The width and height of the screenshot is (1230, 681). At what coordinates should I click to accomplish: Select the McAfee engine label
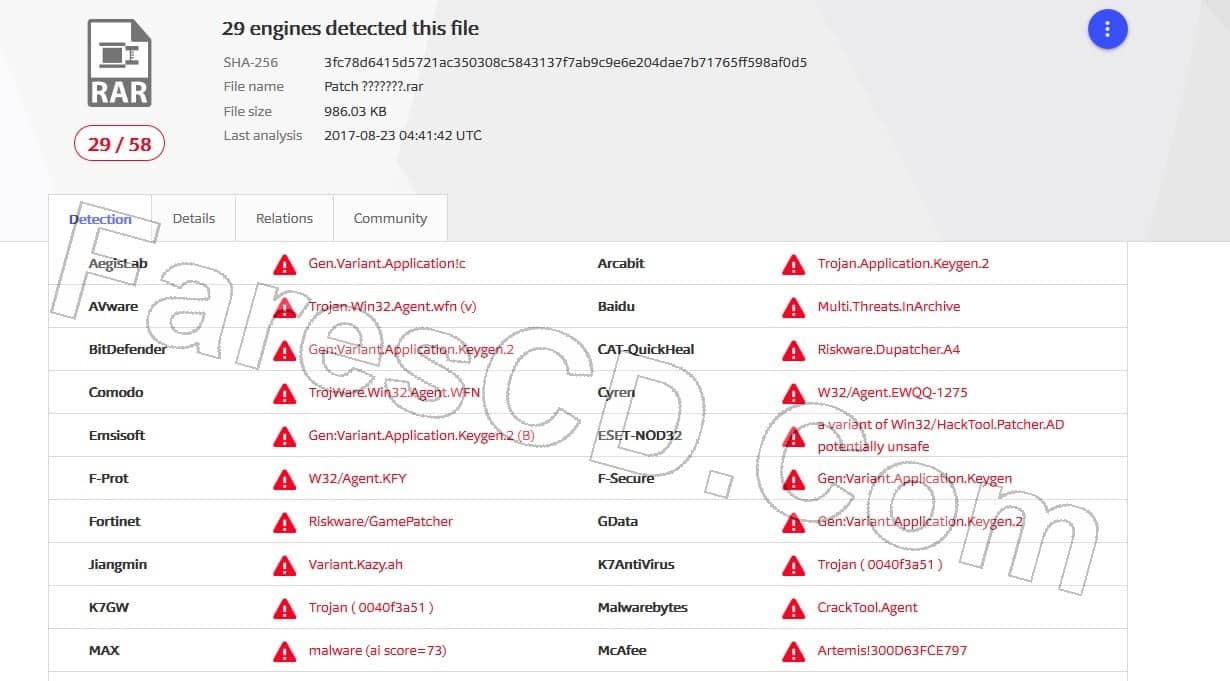[x=622, y=651]
